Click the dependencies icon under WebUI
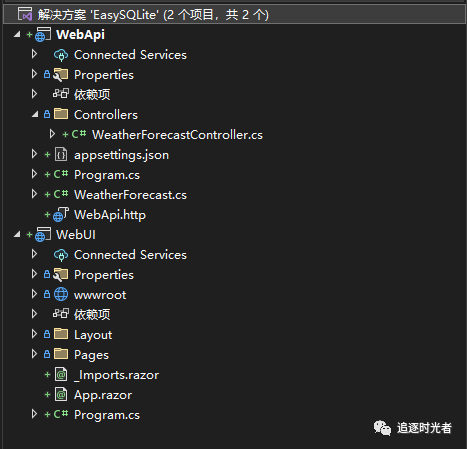Screen dimensions: 467x449 [x=61, y=314]
